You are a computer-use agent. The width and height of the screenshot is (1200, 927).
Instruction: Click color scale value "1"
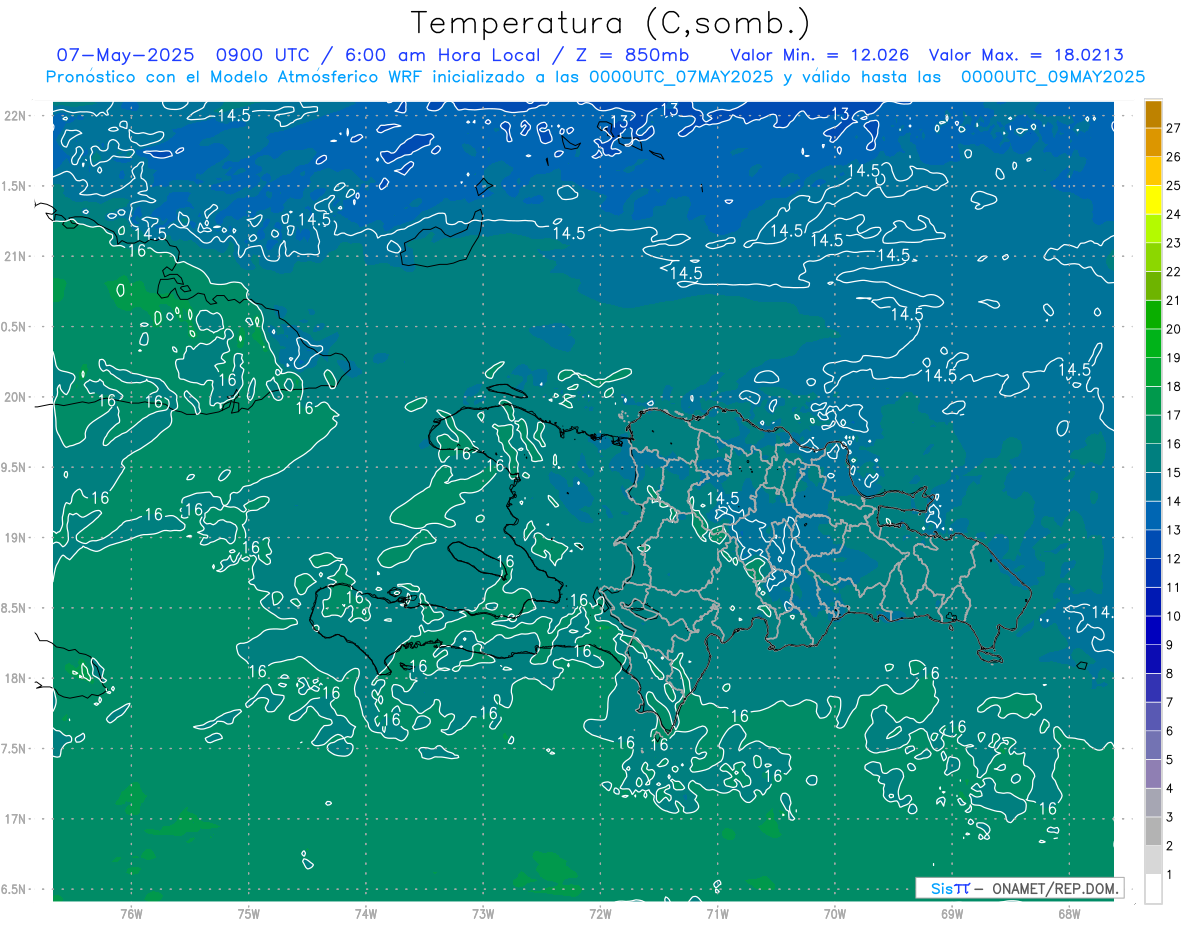1171,875
